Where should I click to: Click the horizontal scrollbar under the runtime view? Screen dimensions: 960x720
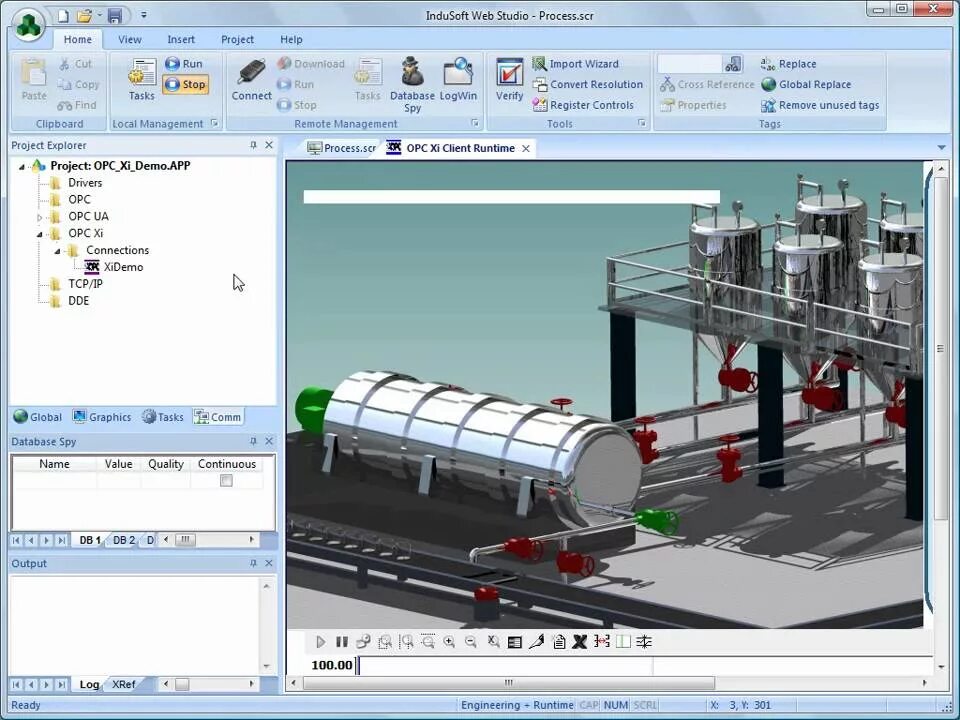509,683
